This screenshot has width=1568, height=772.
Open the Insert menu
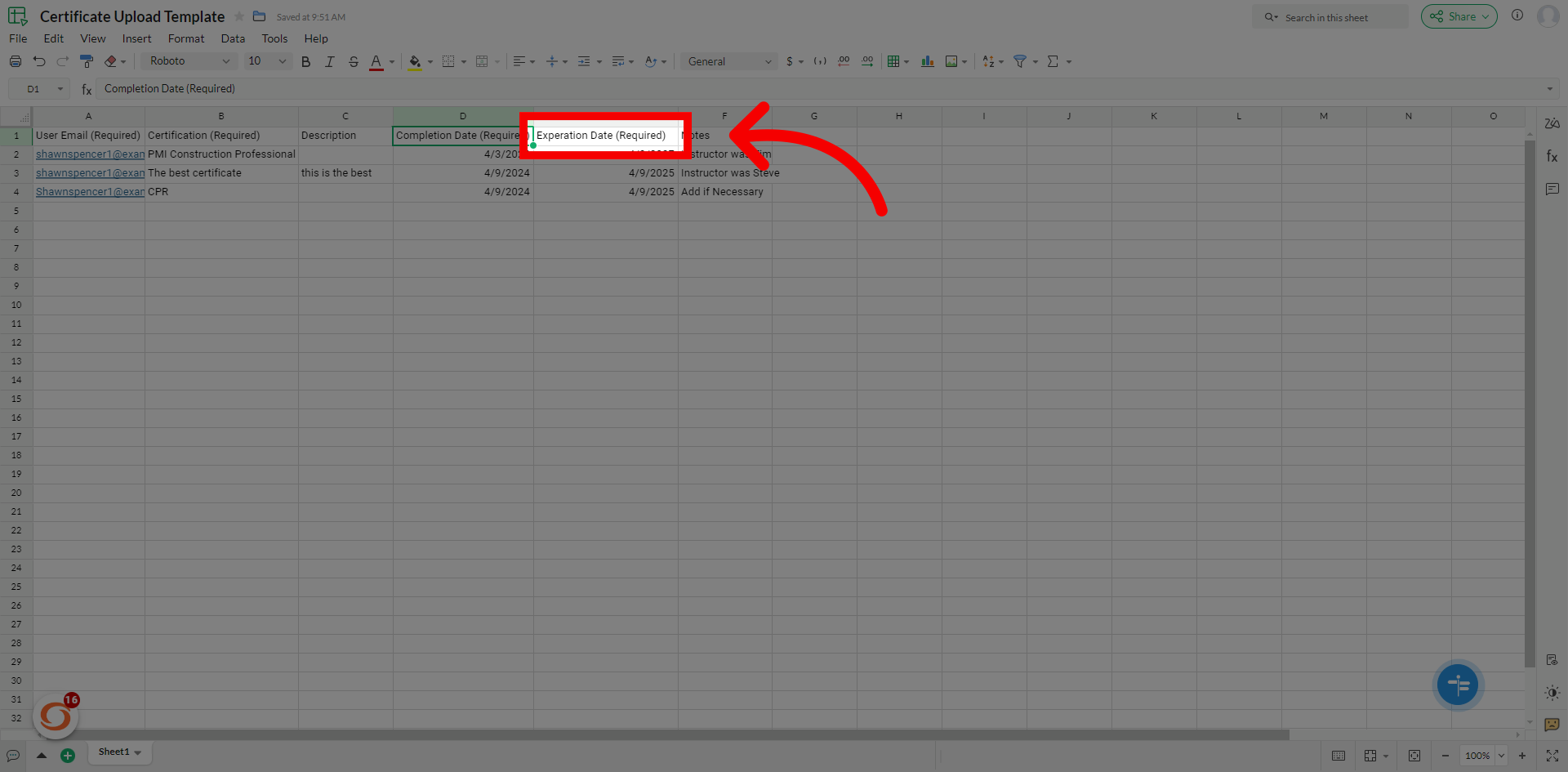[137, 38]
